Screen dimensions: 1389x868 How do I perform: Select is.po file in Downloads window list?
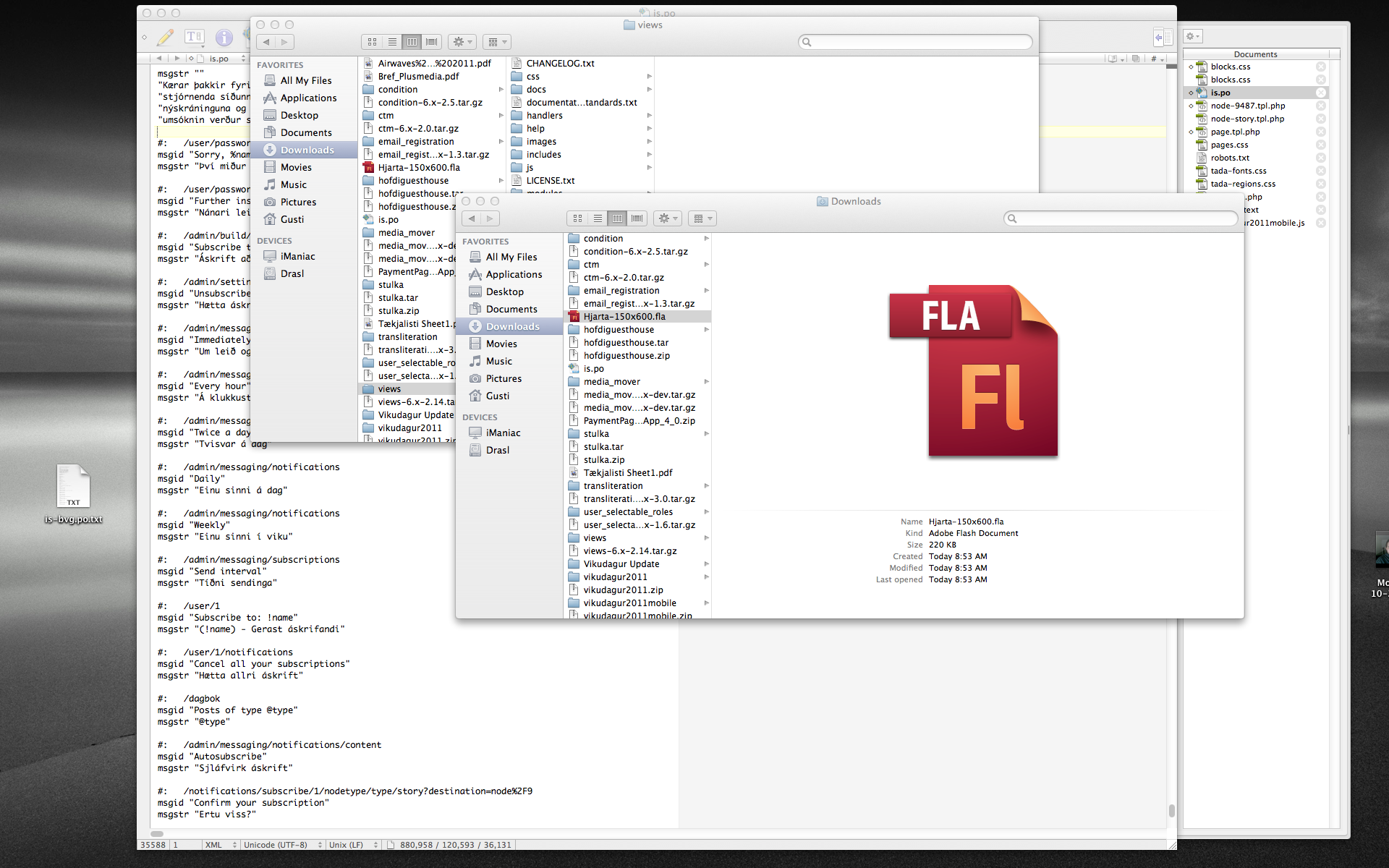pos(593,369)
